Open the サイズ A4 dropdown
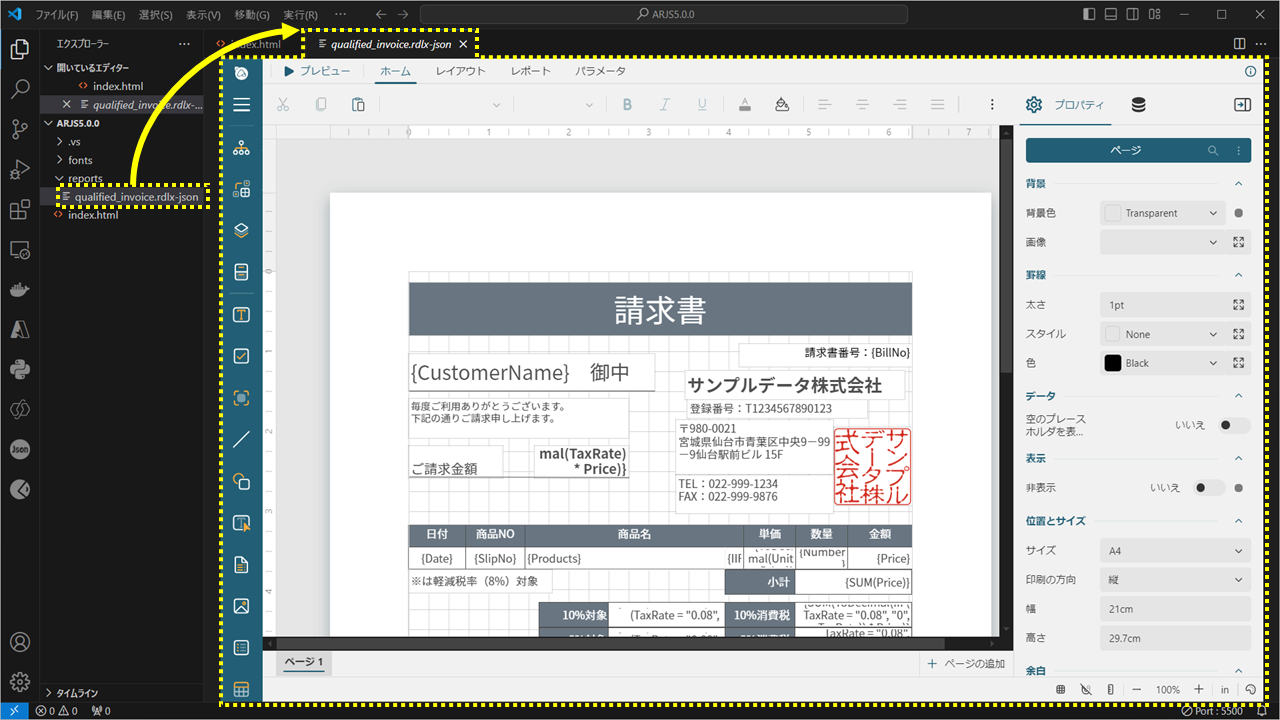This screenshot has width=1280, height=720. [x=1175, y=550]
